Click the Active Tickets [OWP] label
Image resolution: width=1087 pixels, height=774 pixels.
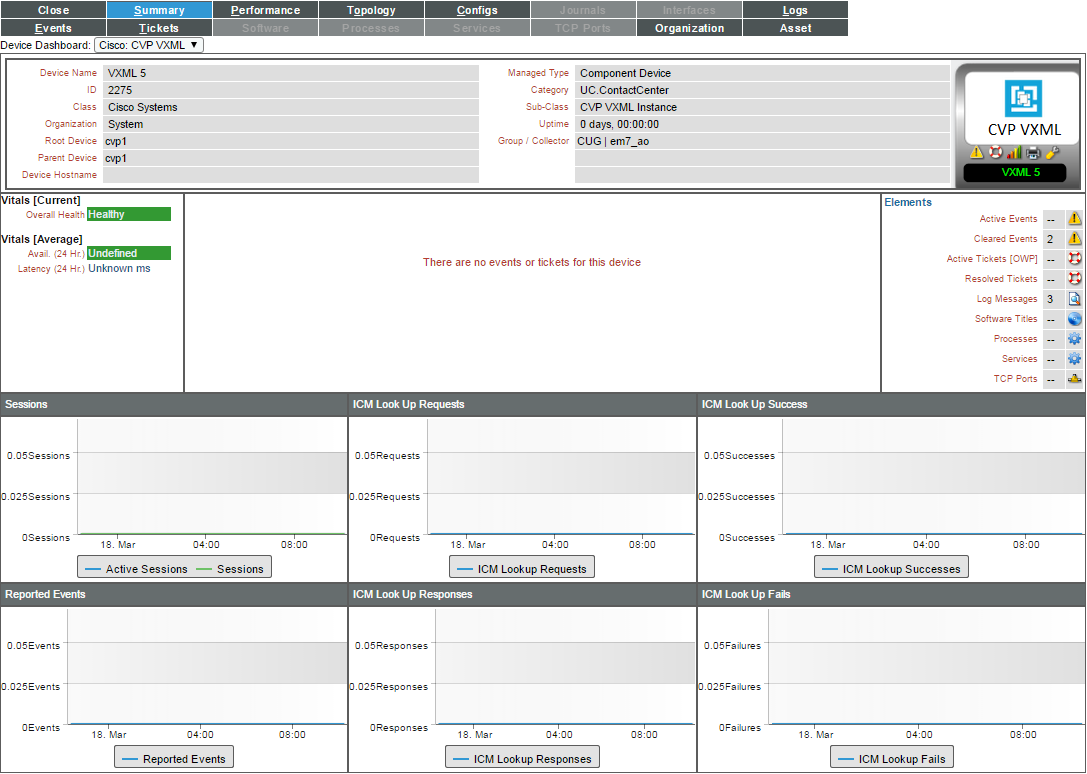pyautogui.click(x=992, y=259)
